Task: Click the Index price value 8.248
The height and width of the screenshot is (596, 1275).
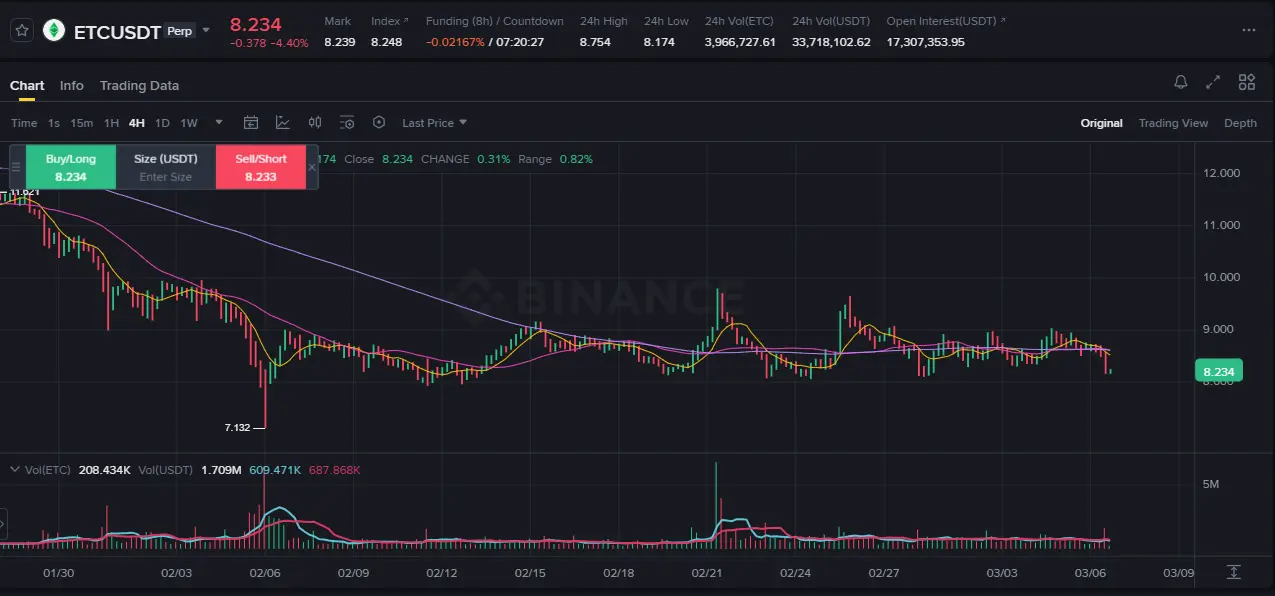Action: tap(386, 42)
